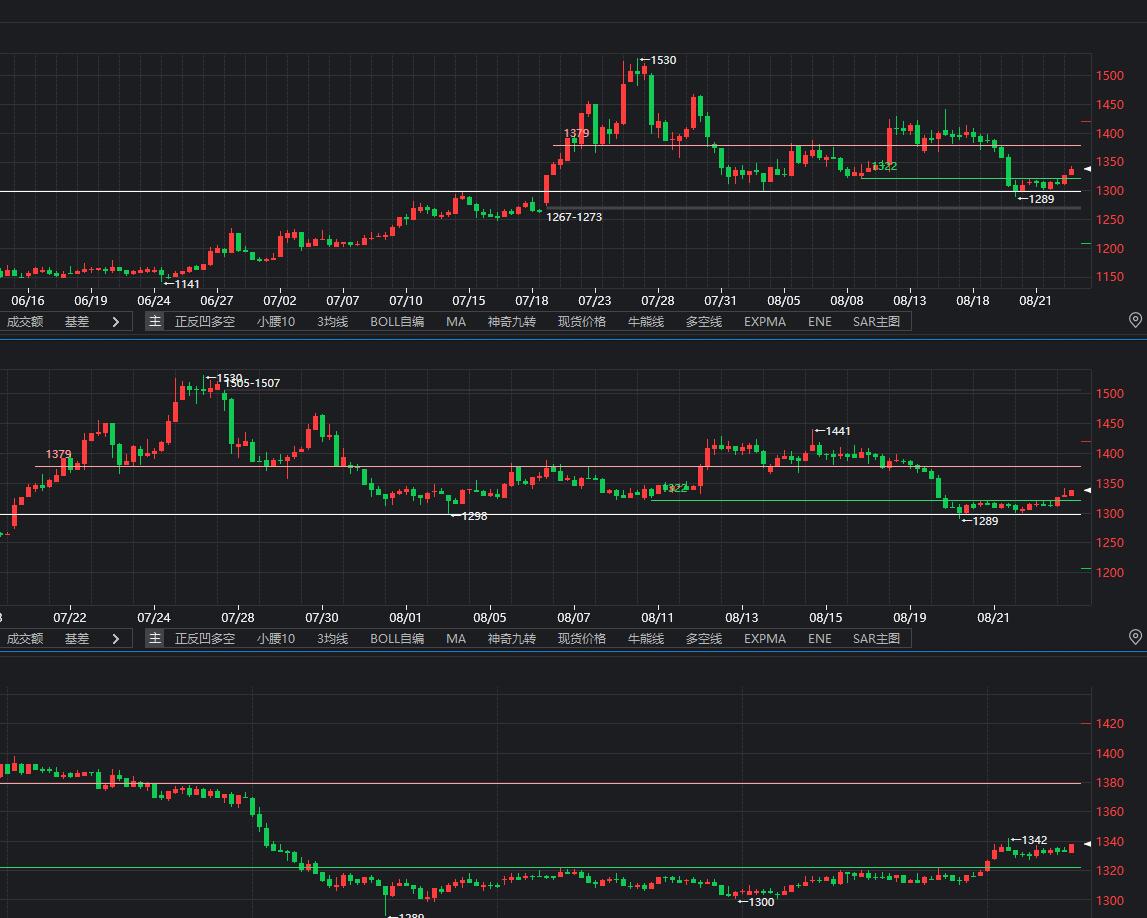1147x918 pixels.
Task: Click the 1420 price on the bottom chart scale
Action: pos(1110,723)
